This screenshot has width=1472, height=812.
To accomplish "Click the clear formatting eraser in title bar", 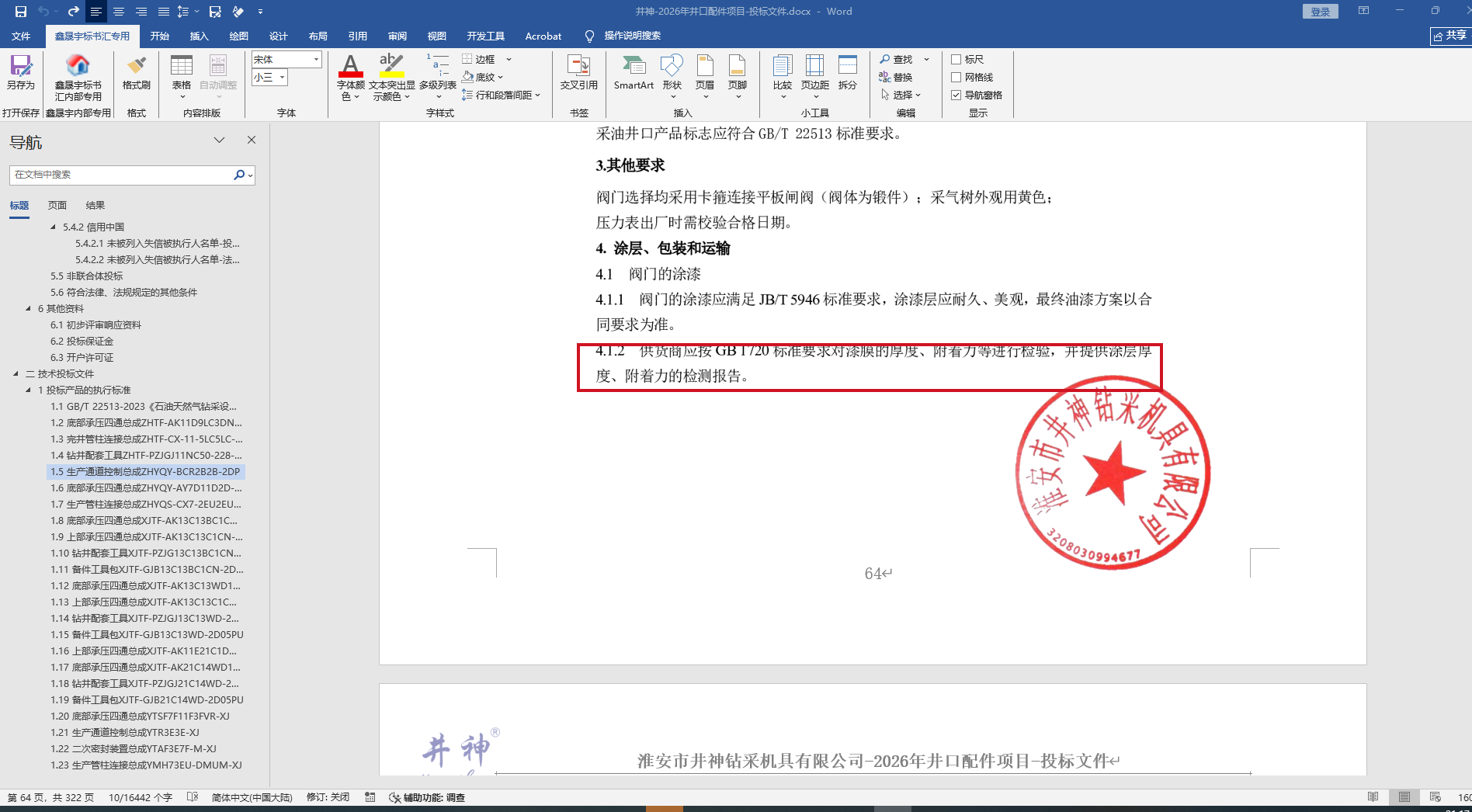I will (238, 12).
